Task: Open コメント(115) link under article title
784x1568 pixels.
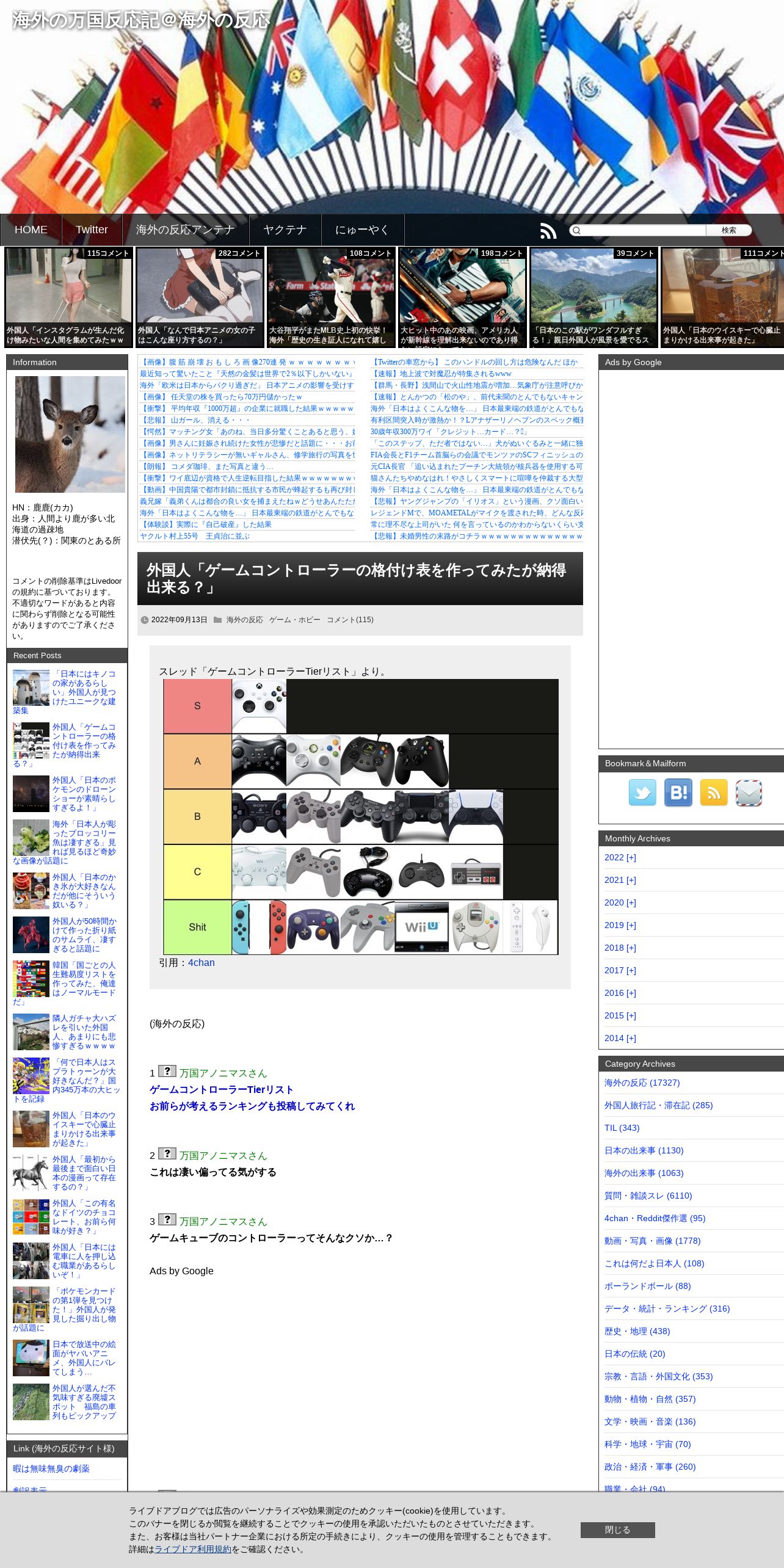Action: pyautogui.click(x=350, y=620)
